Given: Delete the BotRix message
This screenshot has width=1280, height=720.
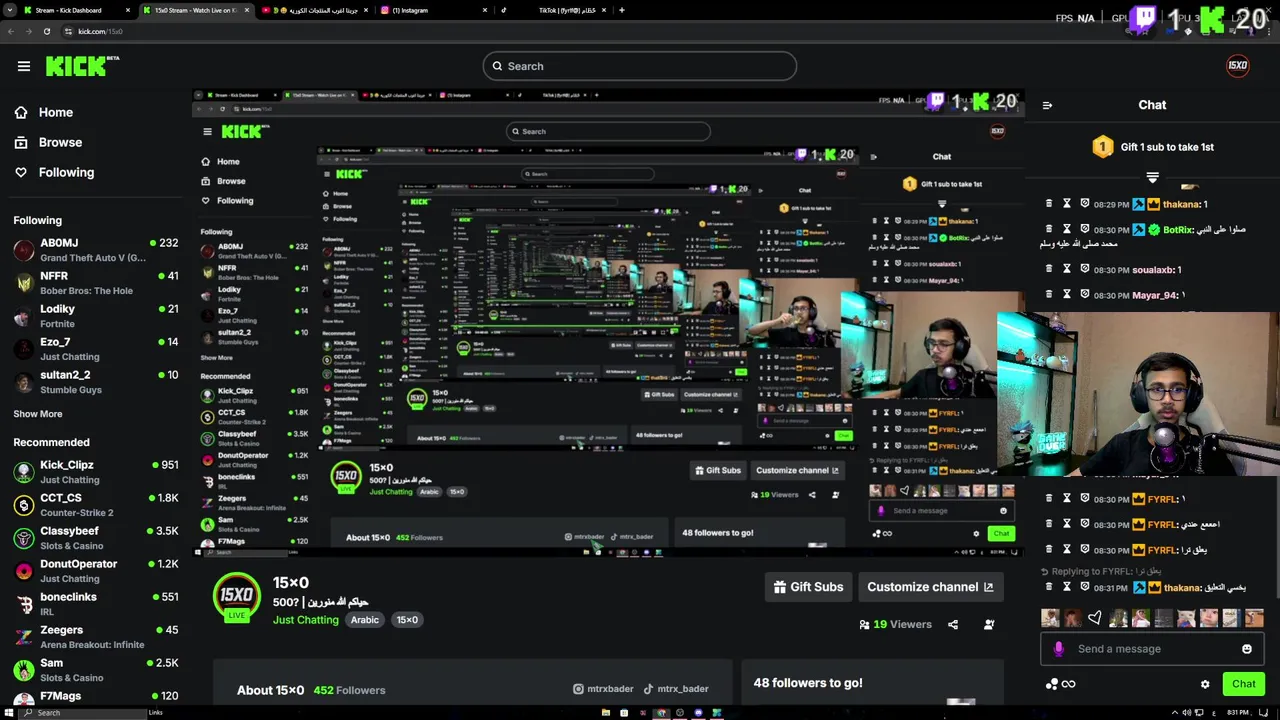Looking at the screenshot, I should (1049, 229).
